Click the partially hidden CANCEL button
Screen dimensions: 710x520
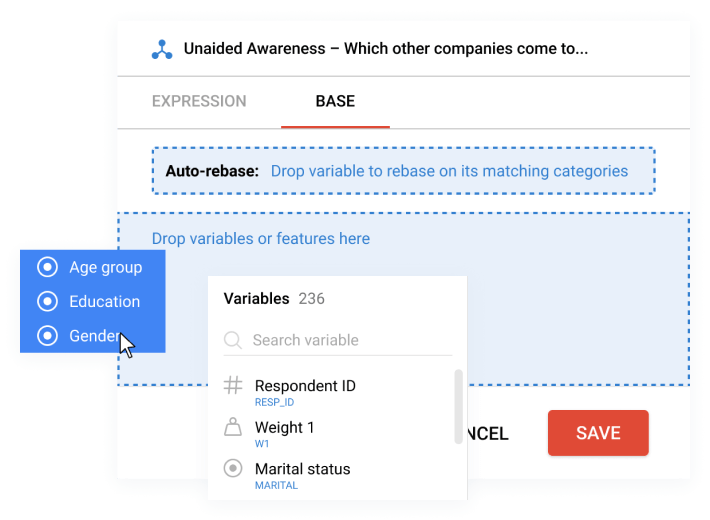click(x=488, y=433)
